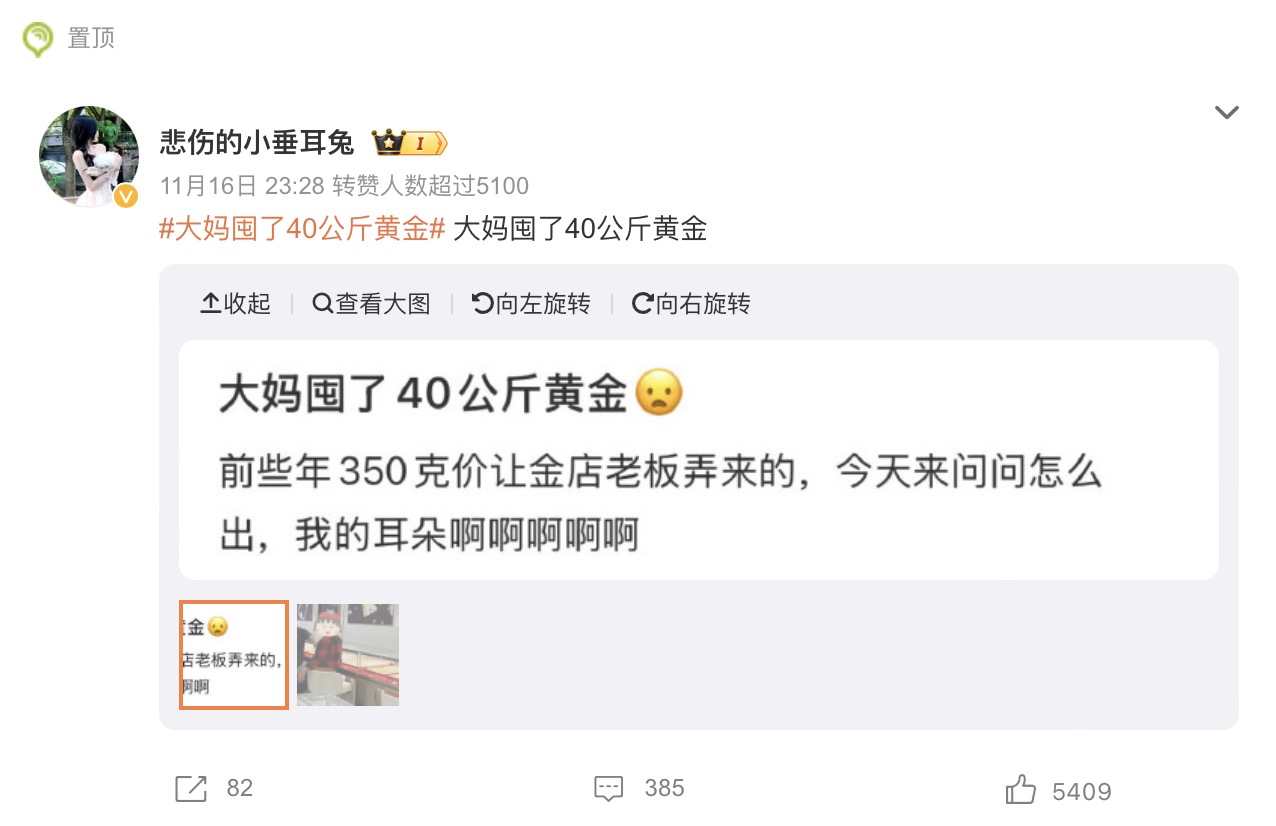
Task: Click the orange verified V badge
Action: tap(126, 196)
